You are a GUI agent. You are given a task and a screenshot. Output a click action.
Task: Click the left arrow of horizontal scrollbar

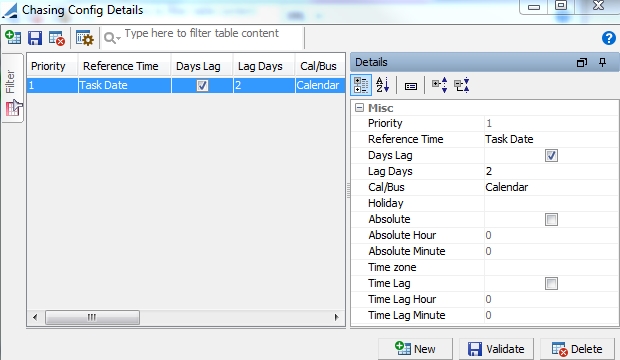[x=35, y=317]
